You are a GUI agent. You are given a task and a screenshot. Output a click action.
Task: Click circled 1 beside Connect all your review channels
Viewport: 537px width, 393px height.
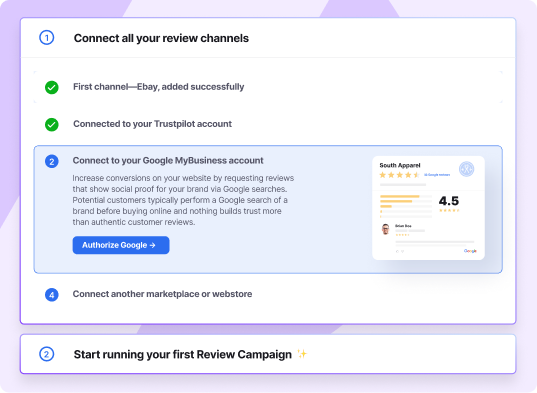tap(47, 38)
